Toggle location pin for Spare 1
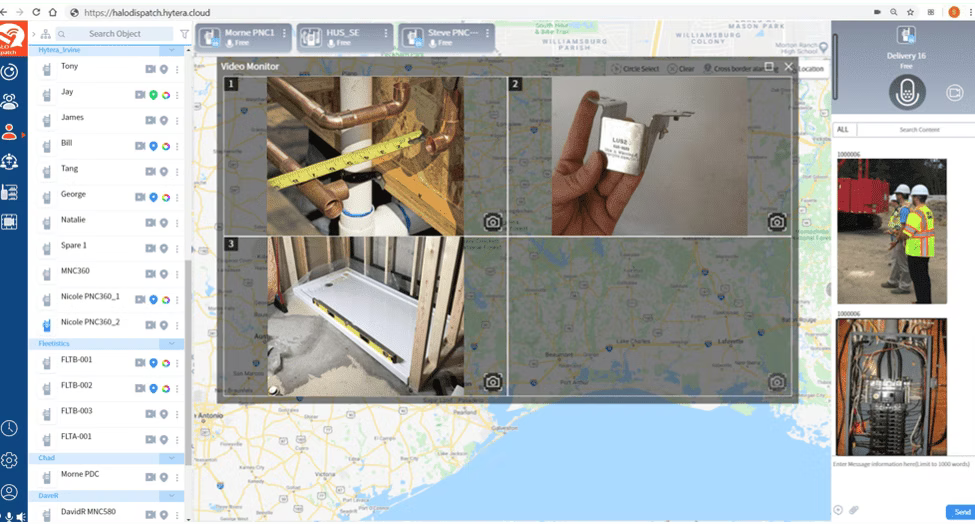This screenshot has width=975, height=525. (x=164, y=249)
